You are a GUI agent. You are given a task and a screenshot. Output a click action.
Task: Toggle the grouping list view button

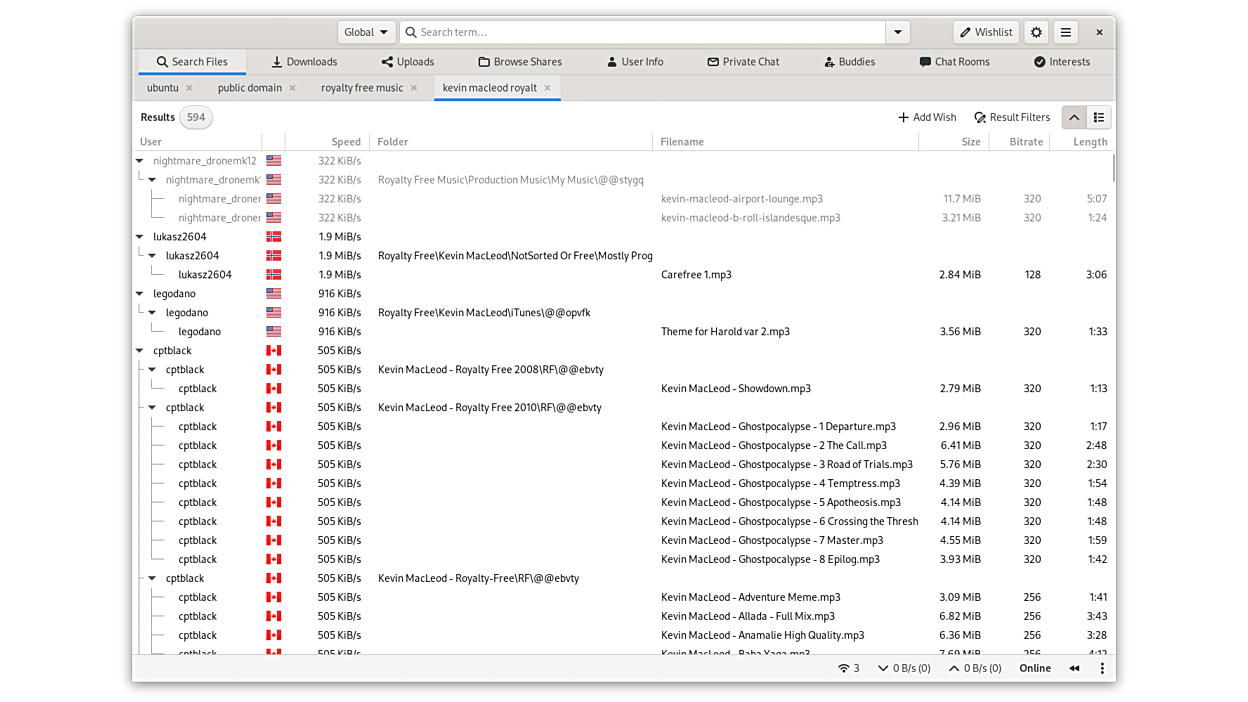click(1099, 117)
